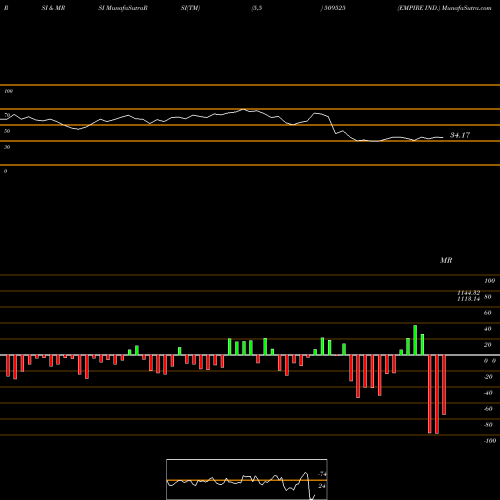The image size is (500, 500).
Task: Open the mini RSI thumbnail chart at the bottom
Action: [247, 479]
